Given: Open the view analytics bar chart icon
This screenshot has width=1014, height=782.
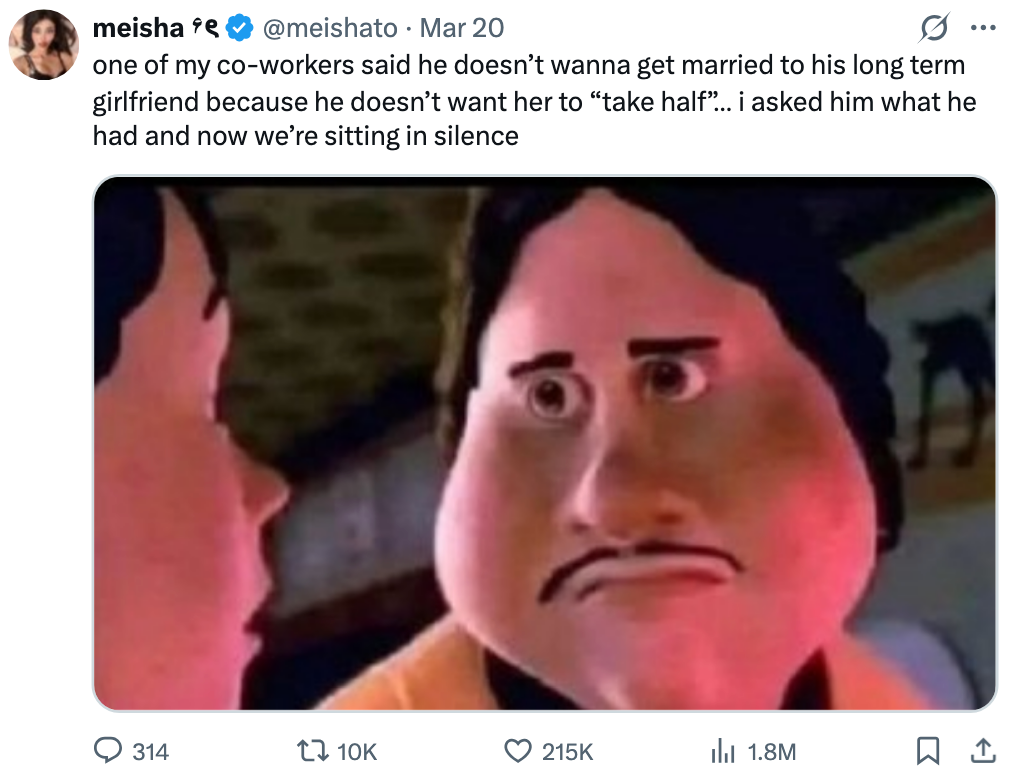Looking at the screenshot, I should click(722, 750).
